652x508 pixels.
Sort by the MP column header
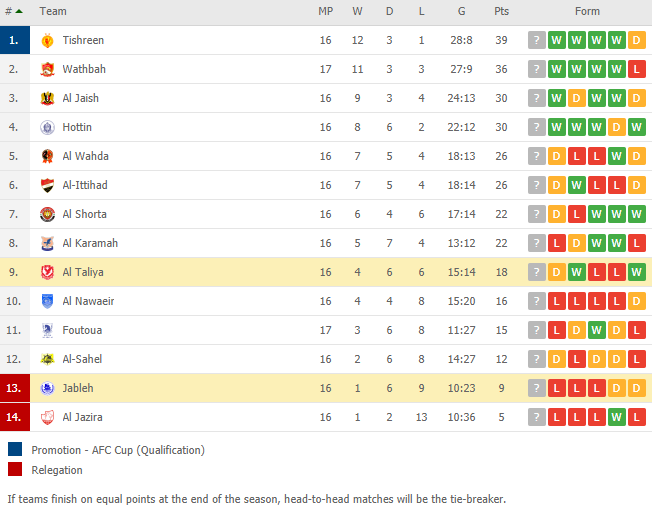point(325,11)
